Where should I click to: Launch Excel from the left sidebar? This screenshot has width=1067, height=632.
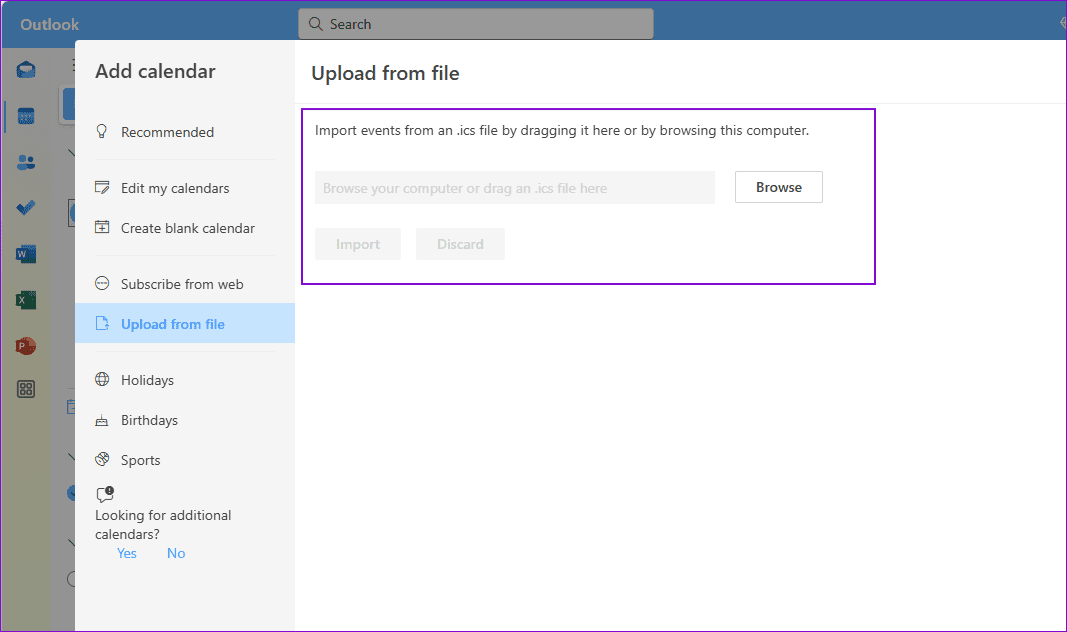click(25, 299)
